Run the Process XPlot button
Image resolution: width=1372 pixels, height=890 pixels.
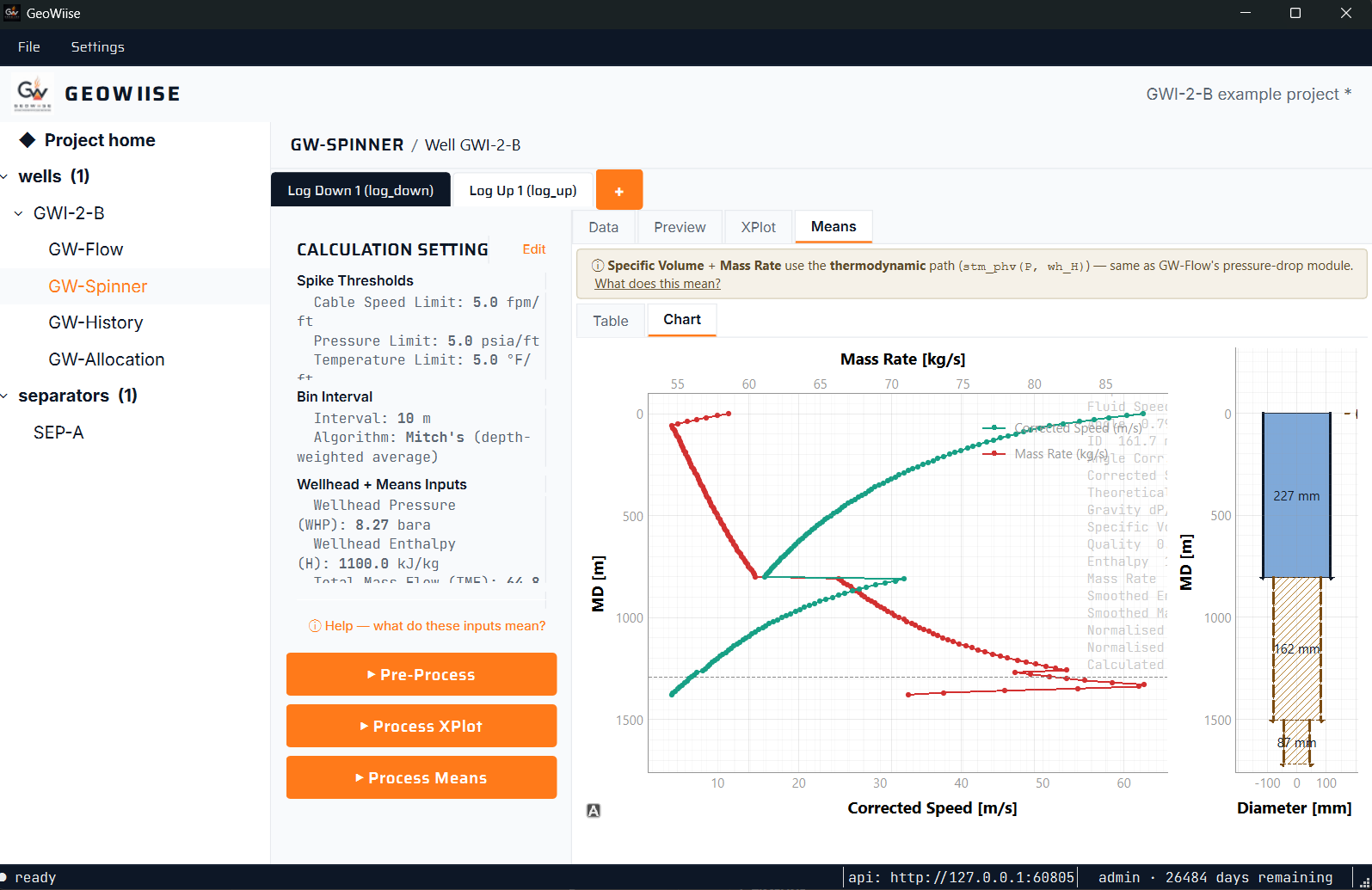[421, 726]
